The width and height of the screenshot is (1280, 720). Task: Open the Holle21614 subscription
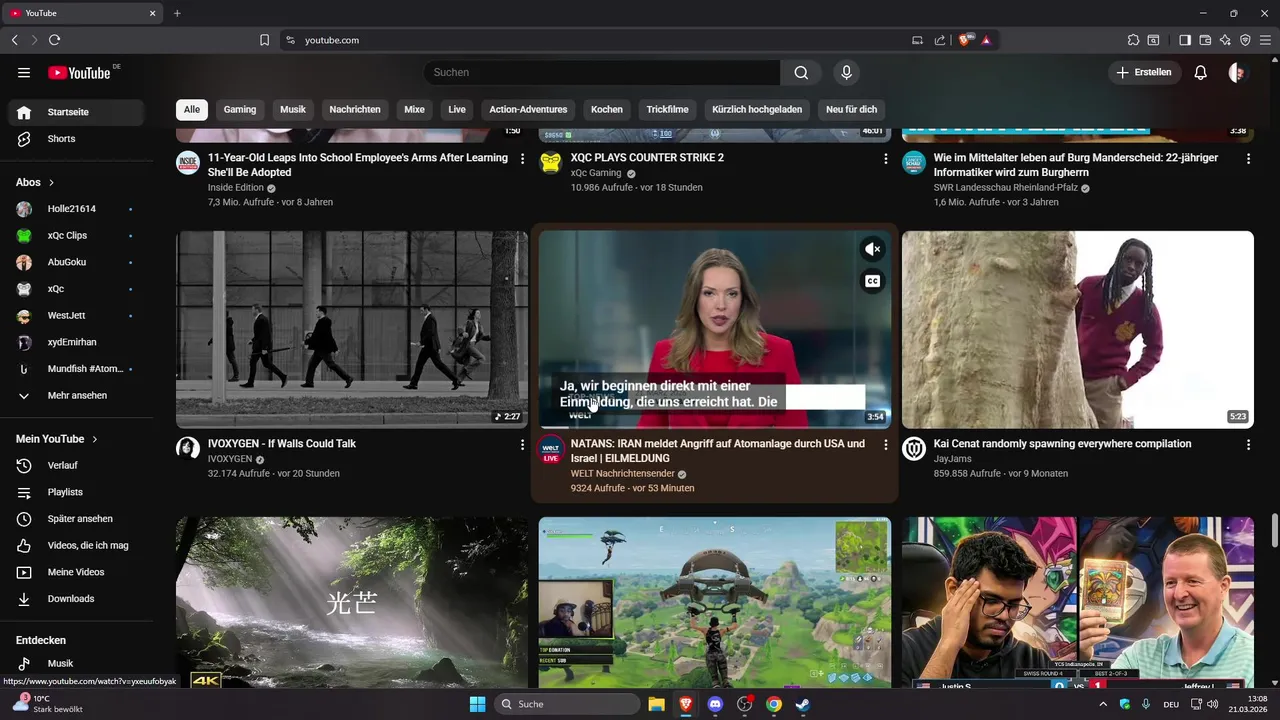click(x=79, y=209)
